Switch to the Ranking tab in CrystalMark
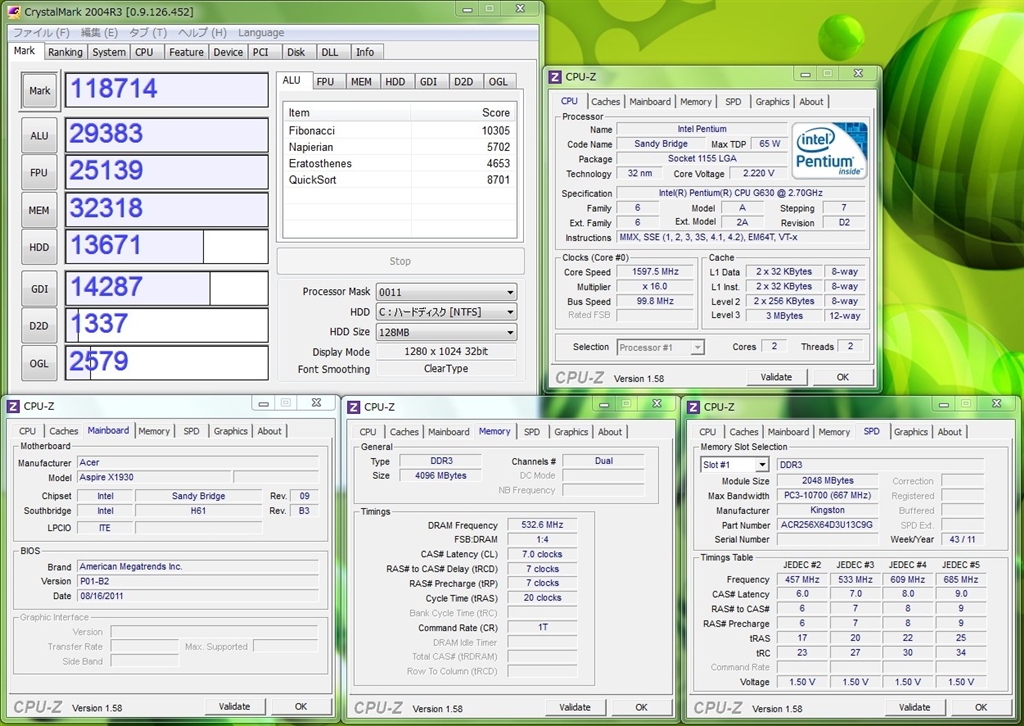The width and height of the screenshot is (1024, 726). pos(65,52)
